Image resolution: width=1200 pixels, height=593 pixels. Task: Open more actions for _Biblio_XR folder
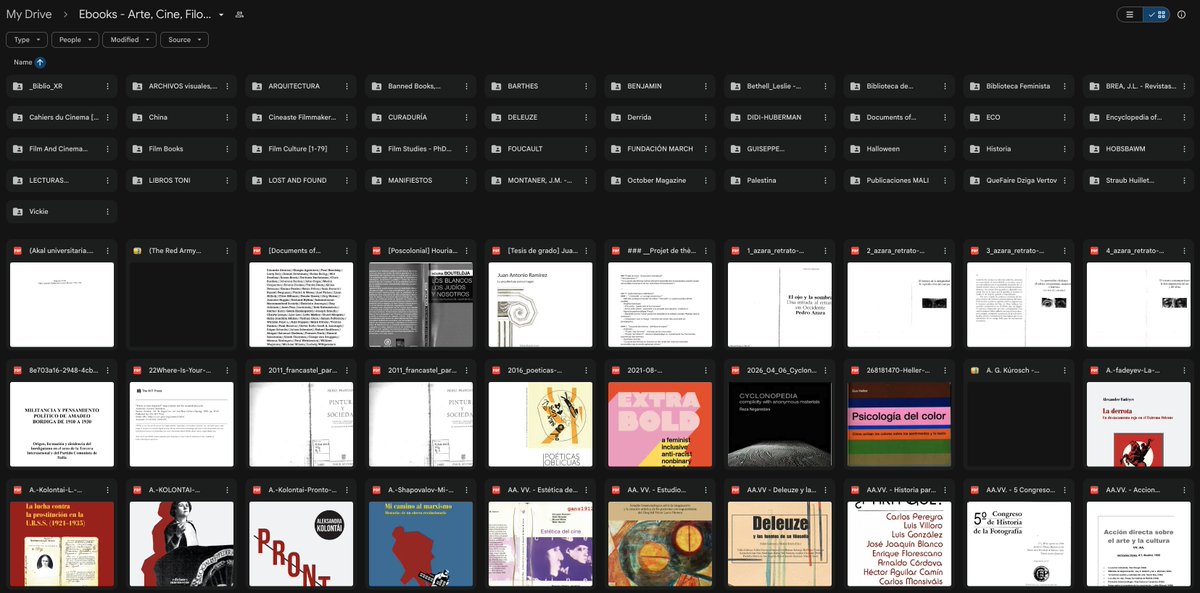109,86
